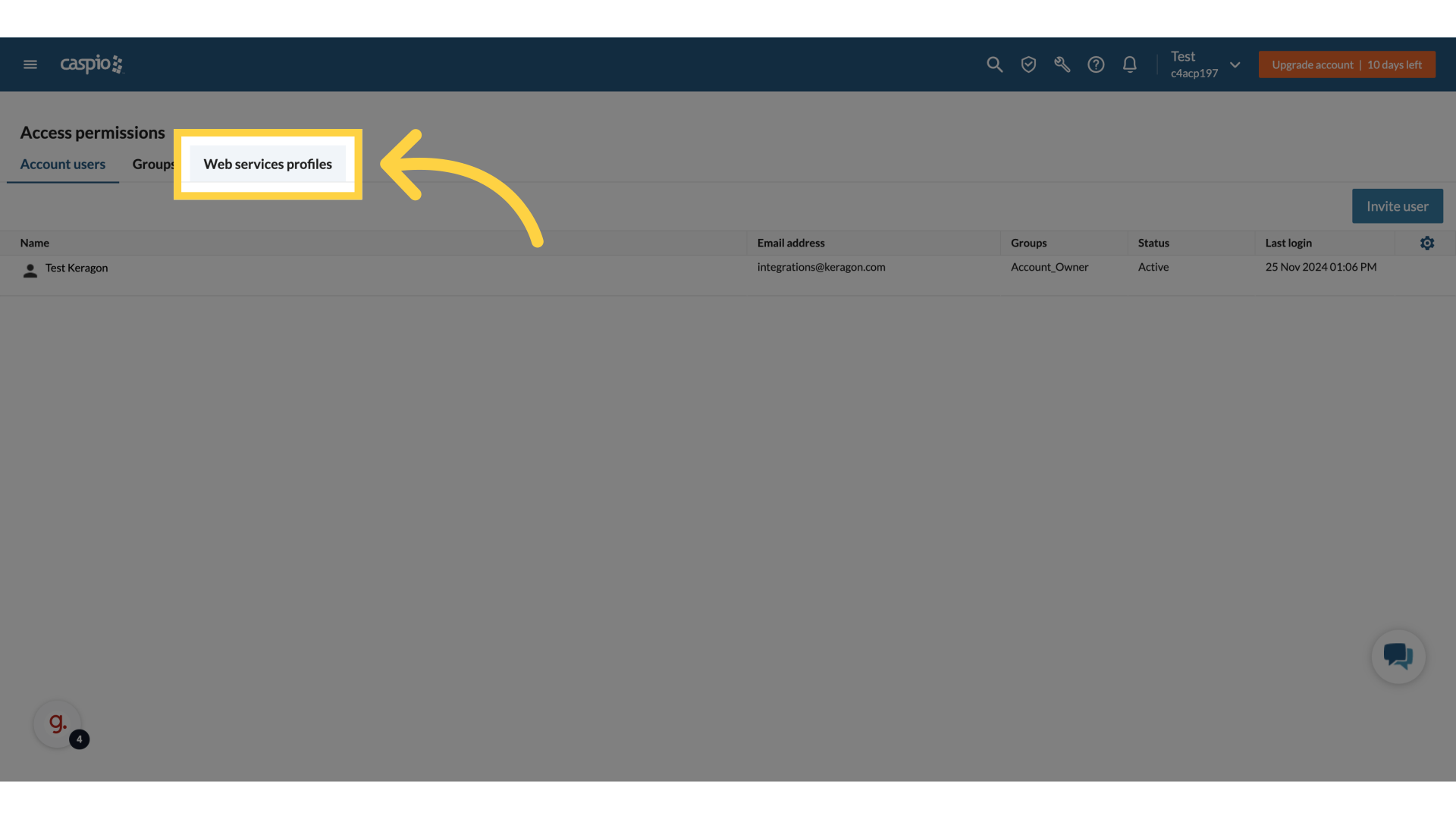
Task: Click the Account_Owner group cell
Action: coord(1050,267)
